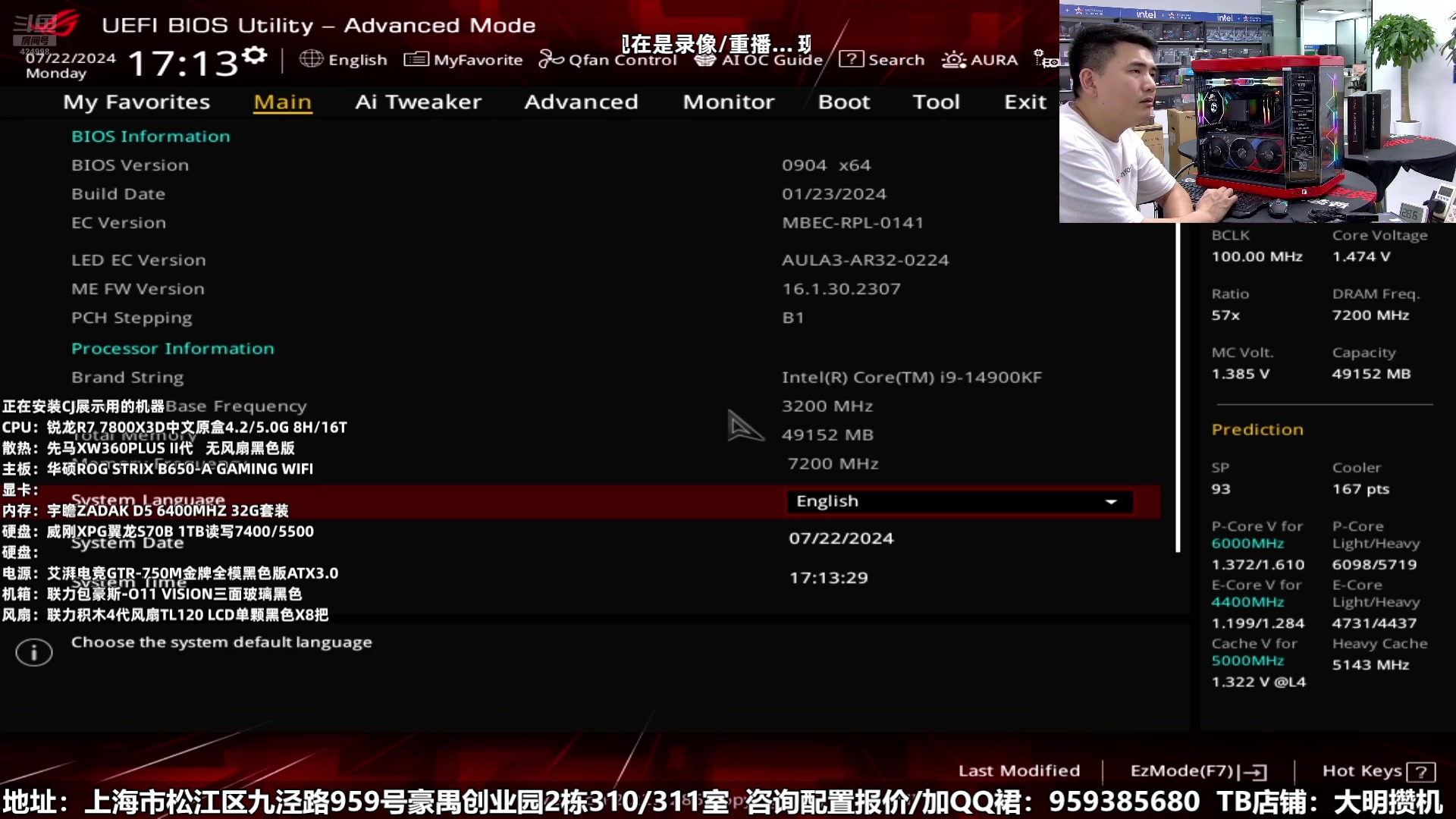Toggle the Last Modified indicator
The height and width of the screenshot is (819, 1456).
tap(1020, 770)
